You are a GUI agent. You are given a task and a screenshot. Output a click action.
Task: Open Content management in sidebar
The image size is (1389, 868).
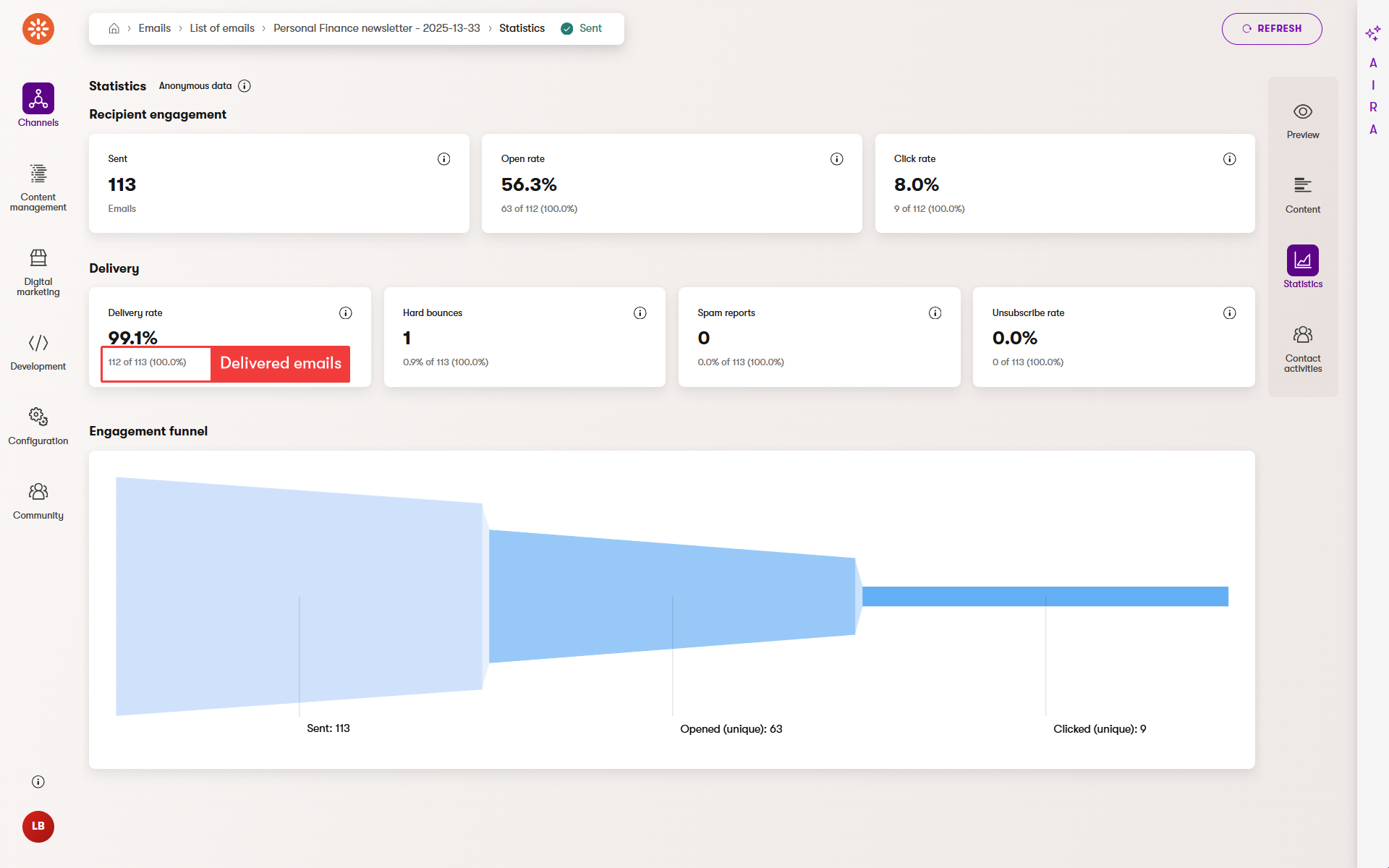point(38,187)
